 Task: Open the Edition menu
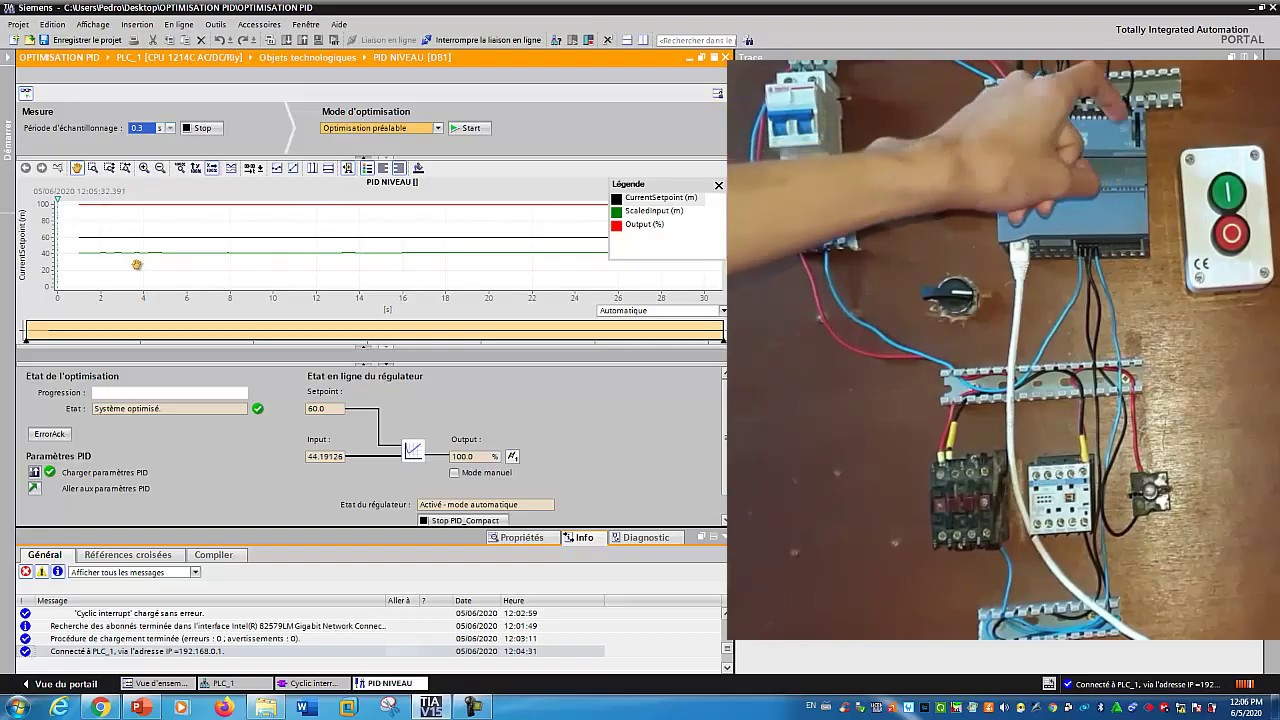point(52,24)
